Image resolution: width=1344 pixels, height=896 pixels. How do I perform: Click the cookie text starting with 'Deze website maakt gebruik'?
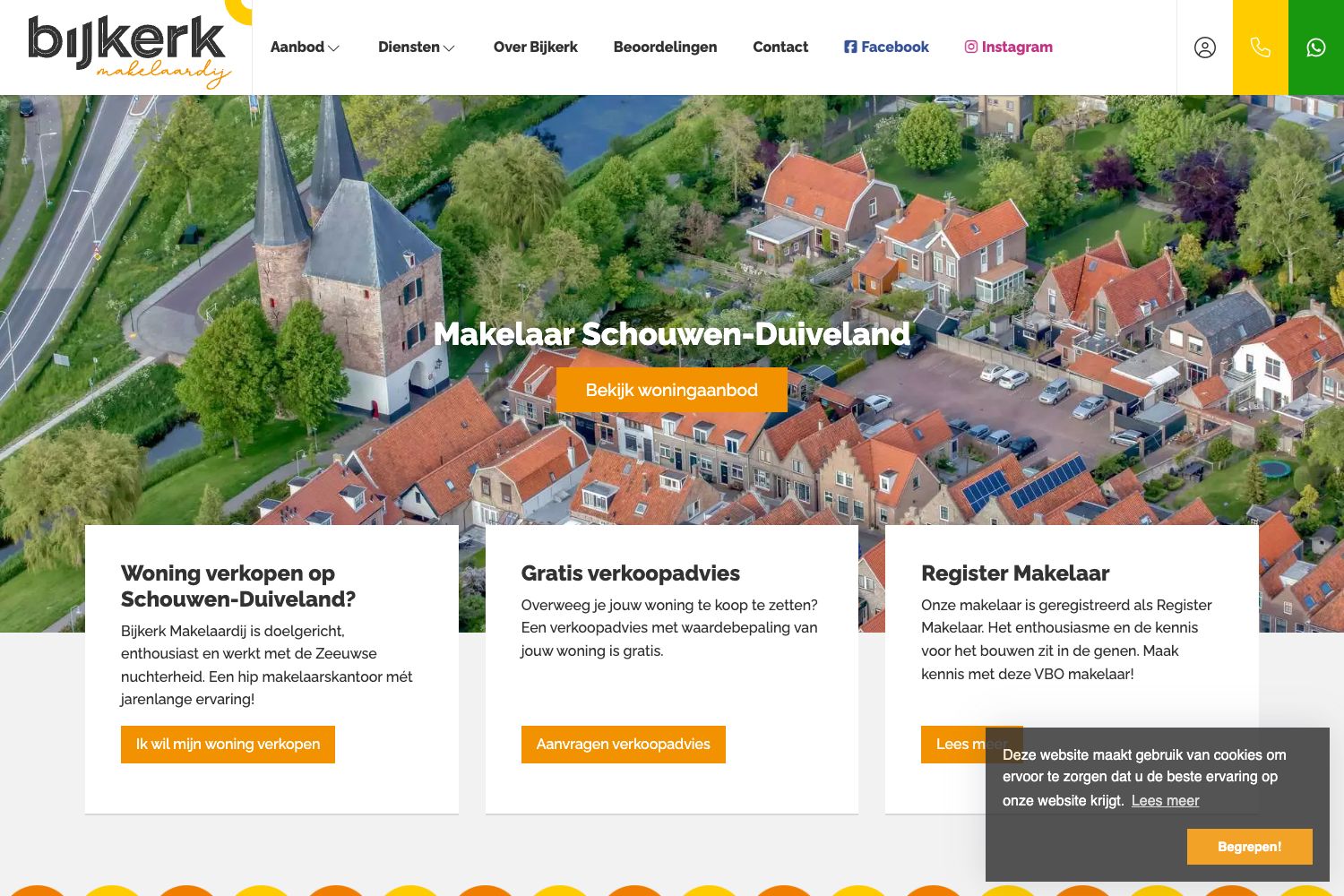click(1144, 778)
